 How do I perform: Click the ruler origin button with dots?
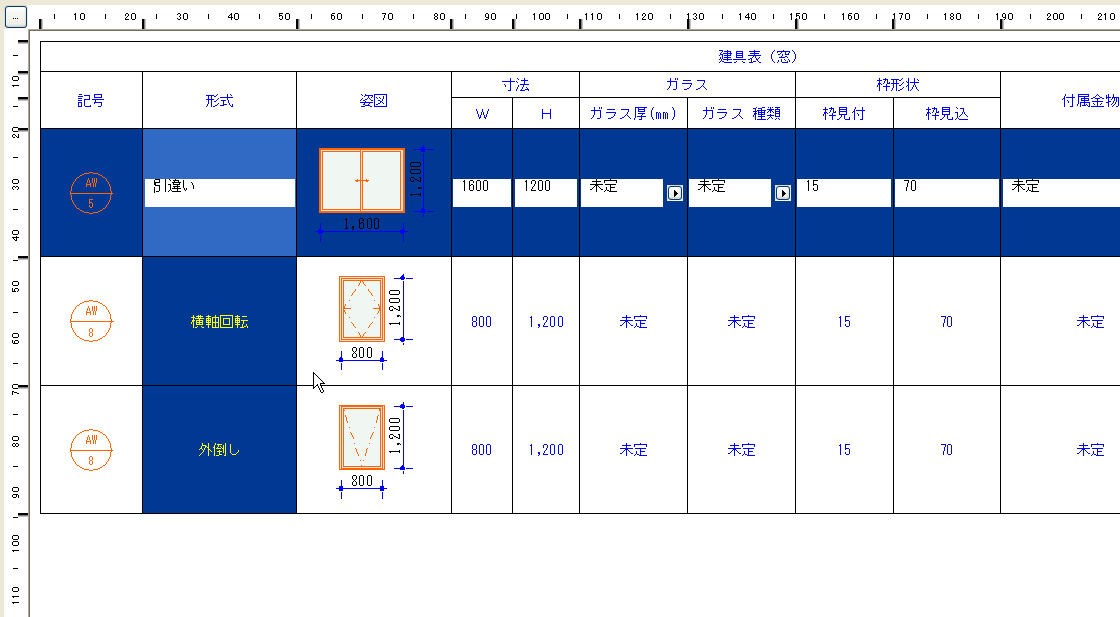[x=16, y=16]
